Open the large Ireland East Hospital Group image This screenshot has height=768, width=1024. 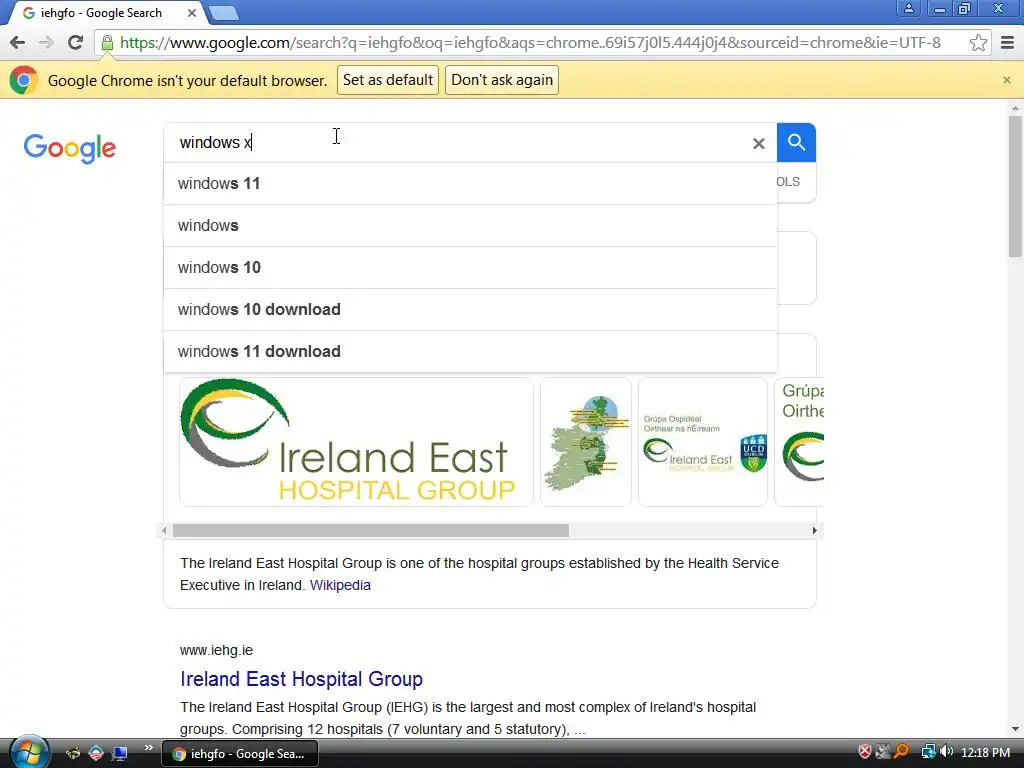[x=356, y=442]
